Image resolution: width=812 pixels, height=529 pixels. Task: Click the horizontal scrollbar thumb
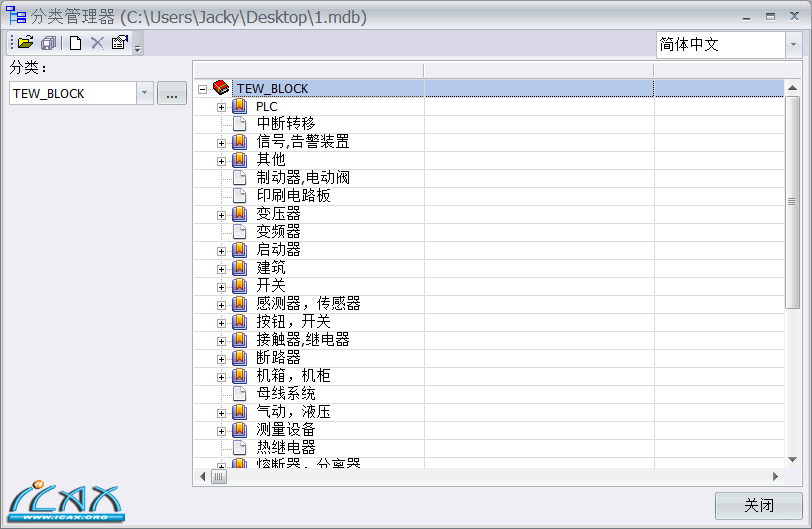(219, 477)
